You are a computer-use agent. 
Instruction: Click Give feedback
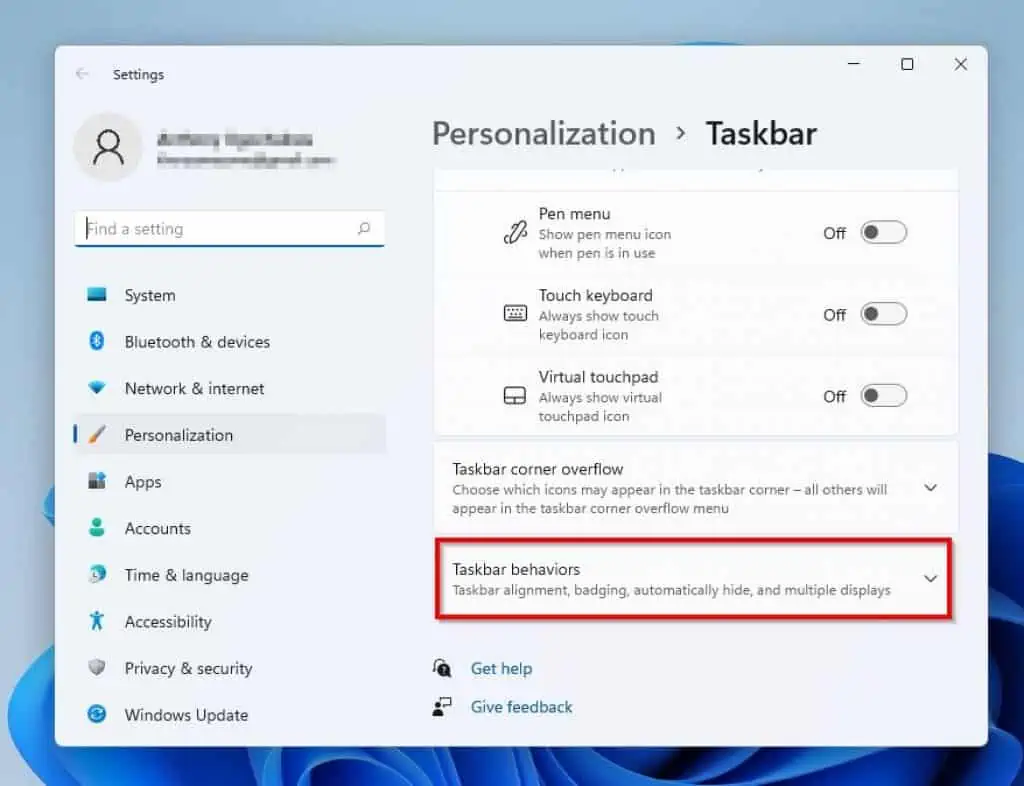[521, 706]
